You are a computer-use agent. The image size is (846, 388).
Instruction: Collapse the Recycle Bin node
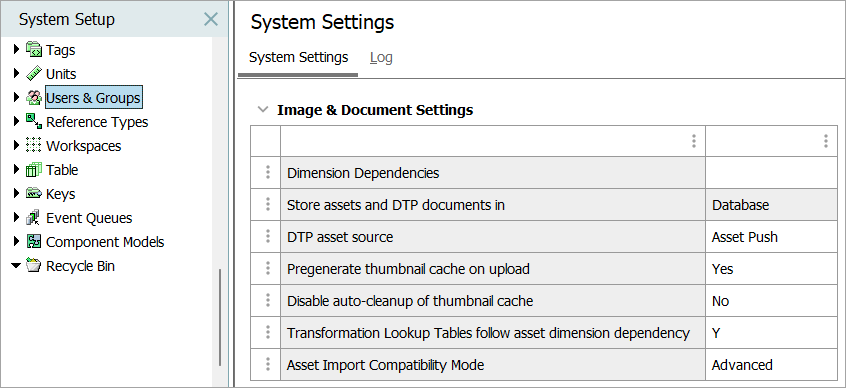tap(16, 266)
